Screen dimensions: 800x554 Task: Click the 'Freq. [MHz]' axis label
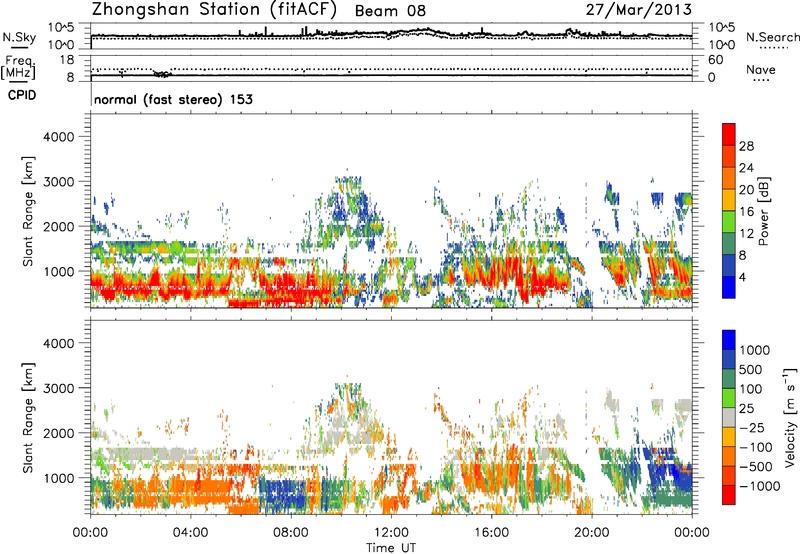[18, 67]
